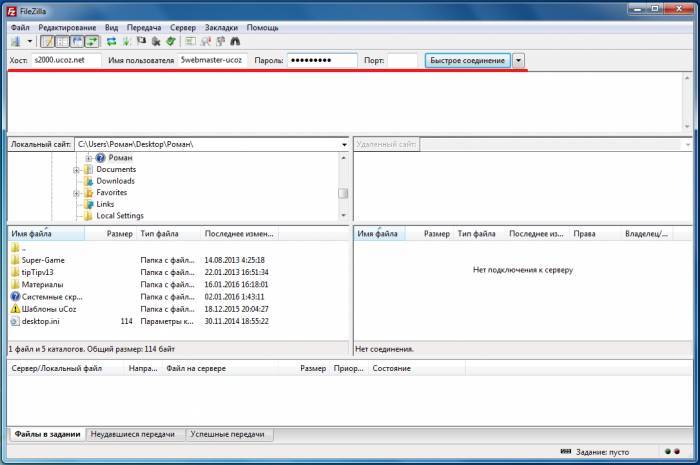Toggle local directory tree toolbar button
This screenshot has width=700, height=465.
coord(62,42)
